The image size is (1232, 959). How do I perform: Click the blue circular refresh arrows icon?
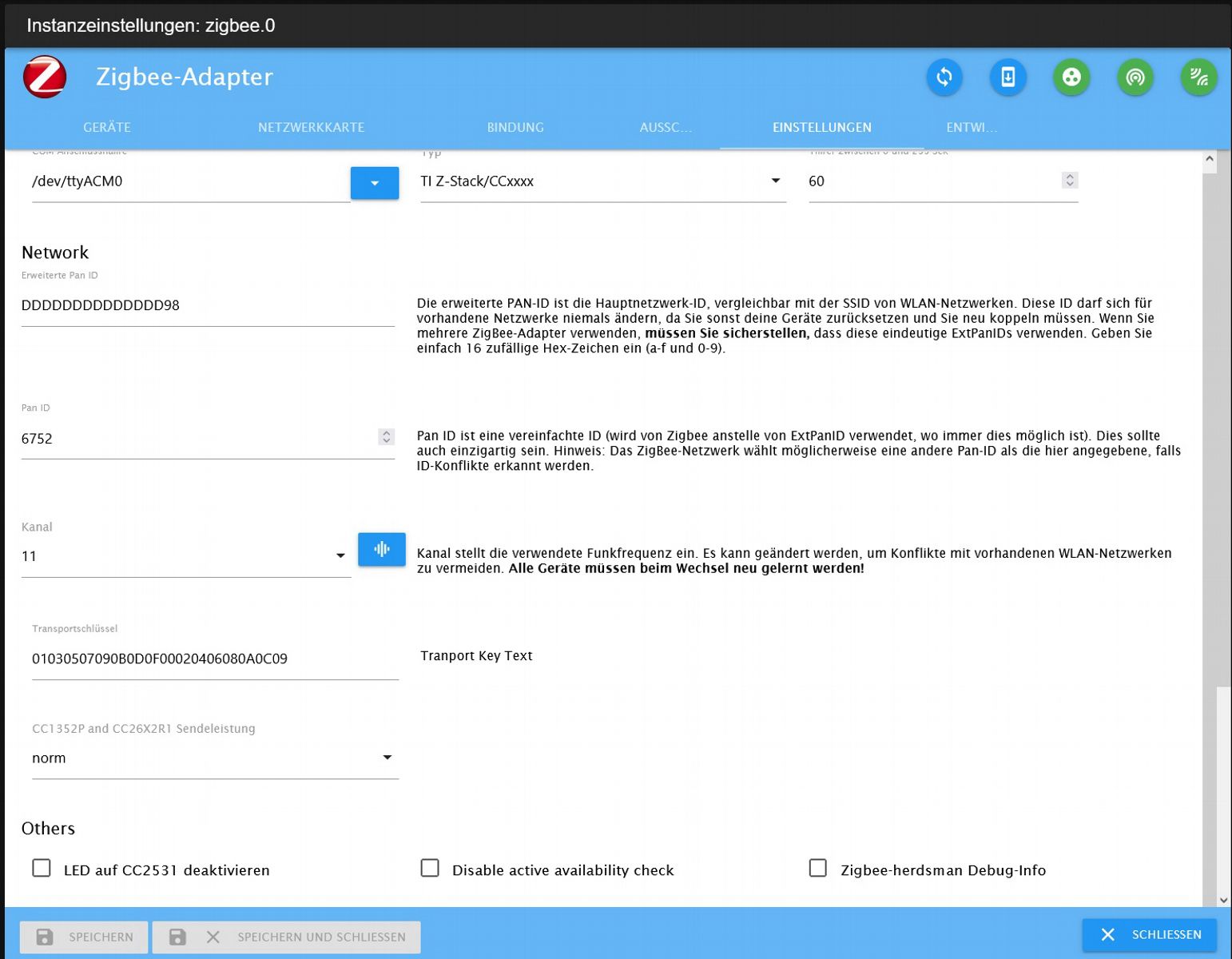tap(944, 77)
